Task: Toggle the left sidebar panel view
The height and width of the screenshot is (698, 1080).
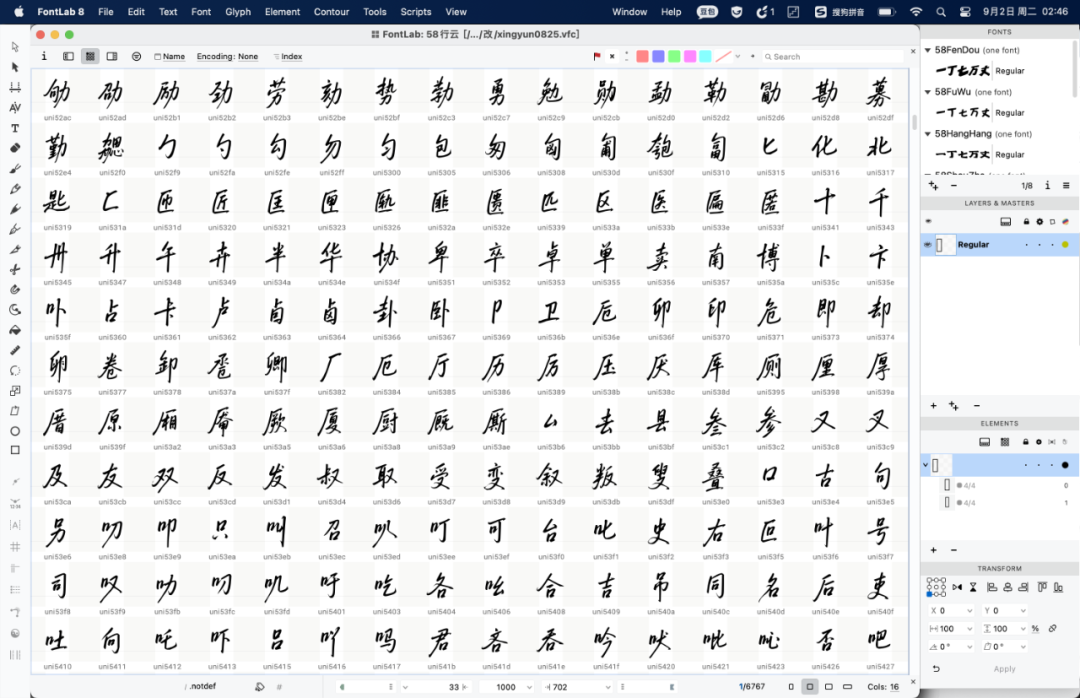Action: 68,57
